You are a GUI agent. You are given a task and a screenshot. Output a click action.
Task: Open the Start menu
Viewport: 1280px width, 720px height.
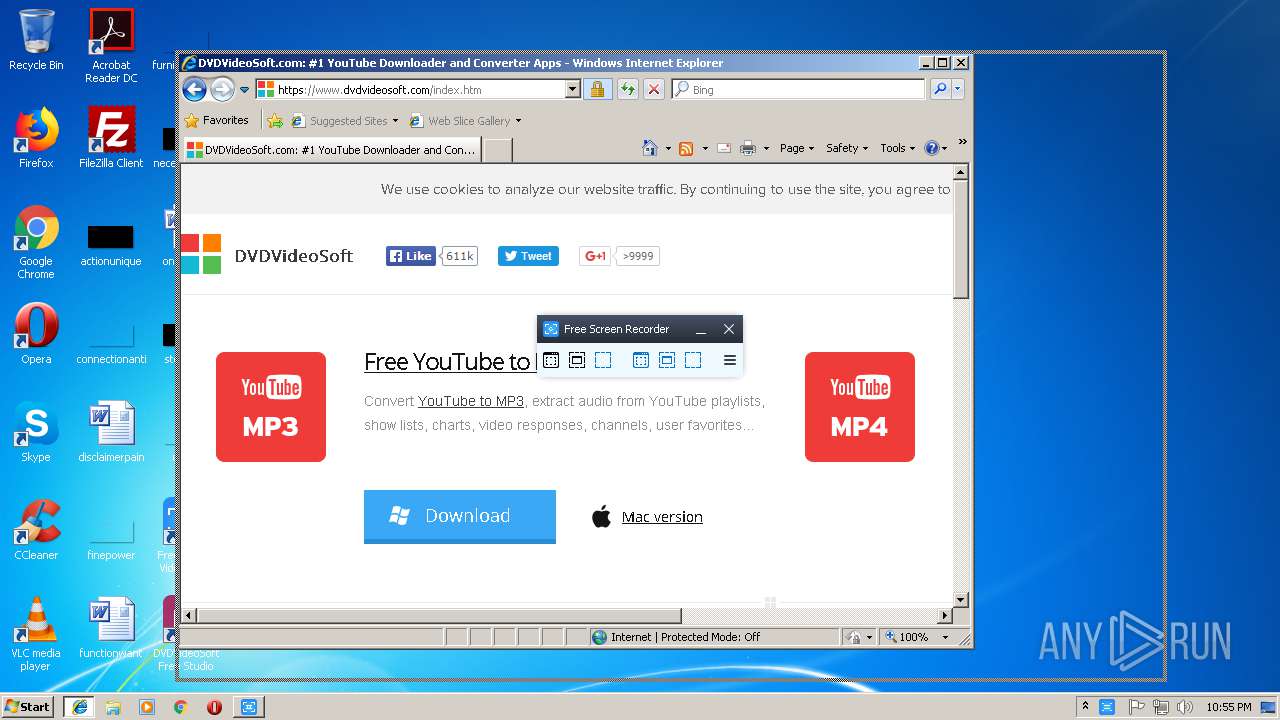27,706
